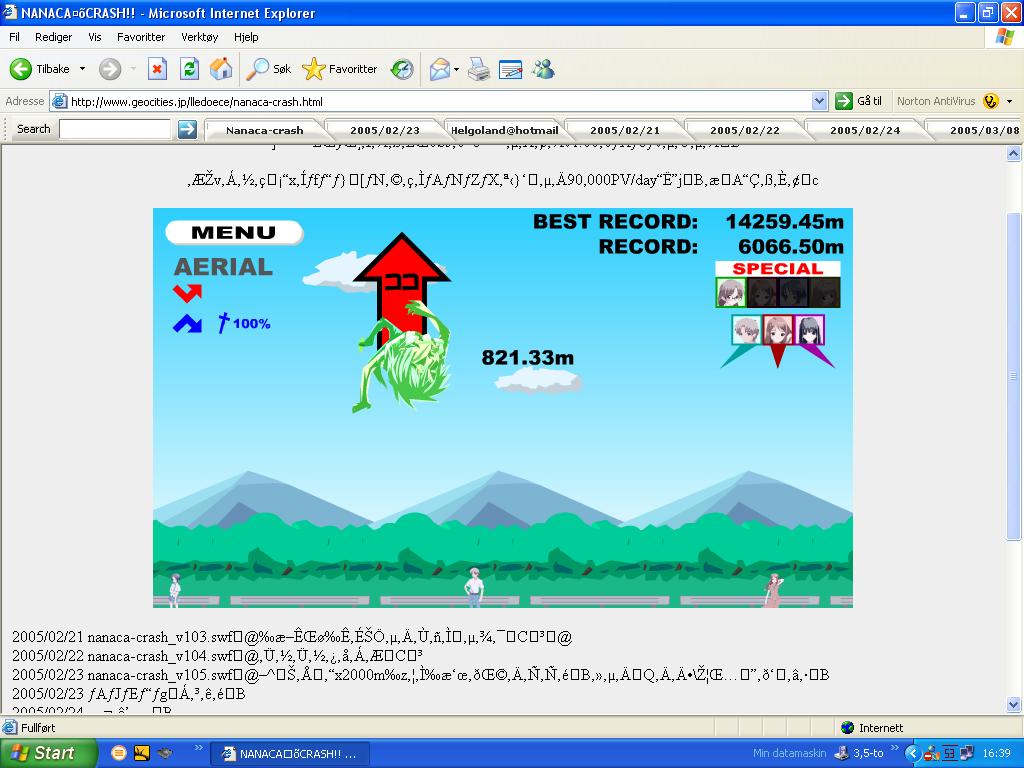Open the 3,5-tommer floppy taskbar item
This screenshot has height=768, width=1024.
861,753
